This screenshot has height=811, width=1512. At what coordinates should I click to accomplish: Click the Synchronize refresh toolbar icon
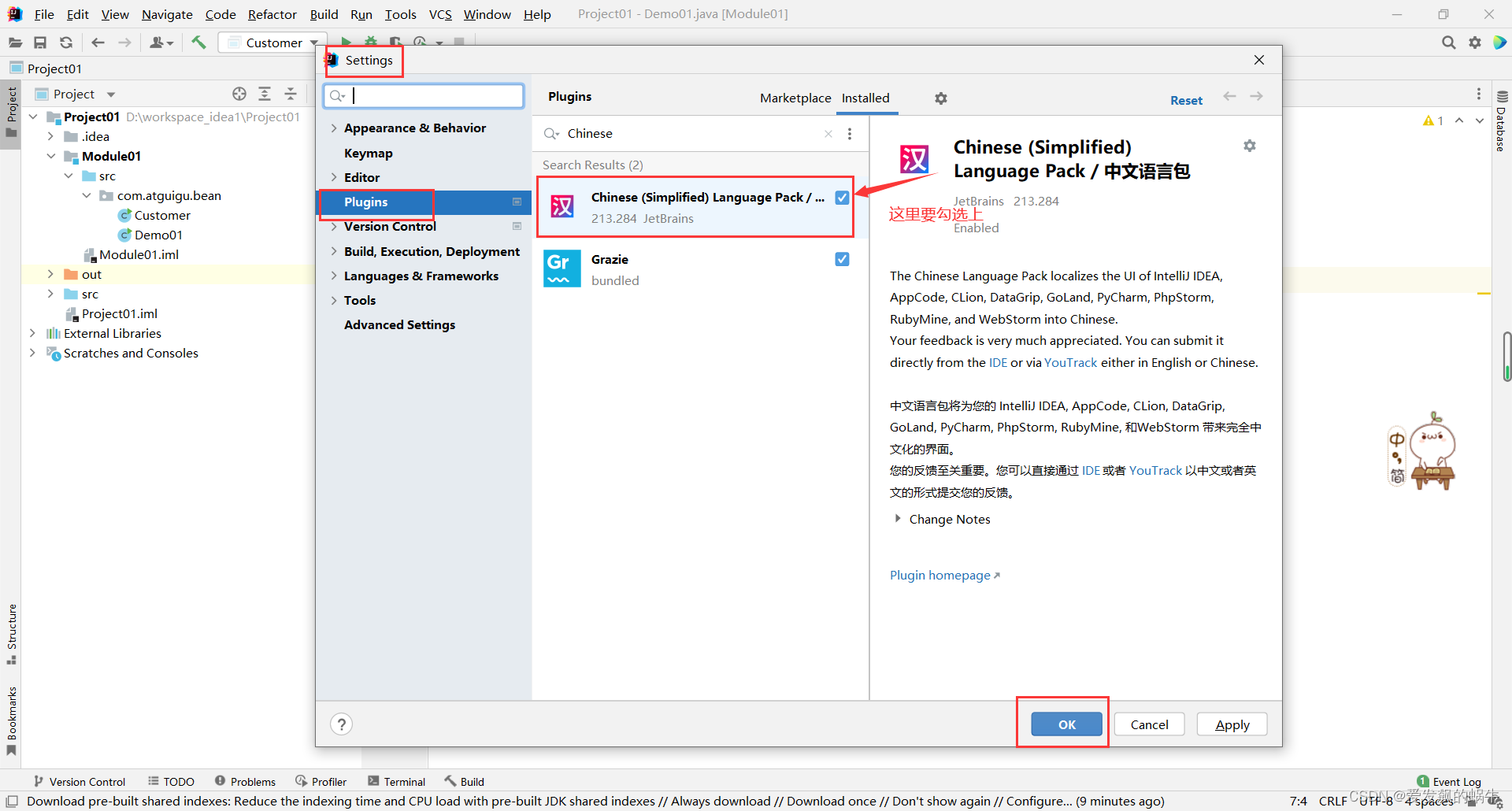66,43
